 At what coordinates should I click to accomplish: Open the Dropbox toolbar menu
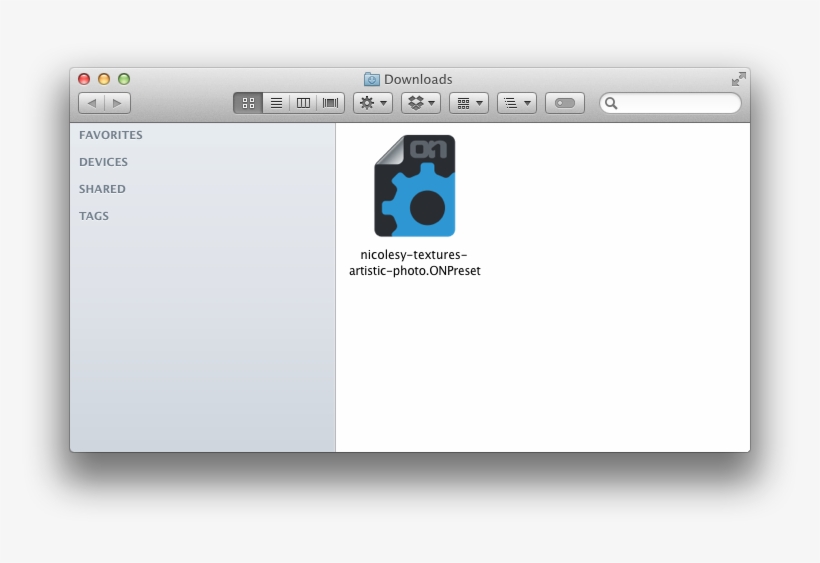(x=421, y=103)
